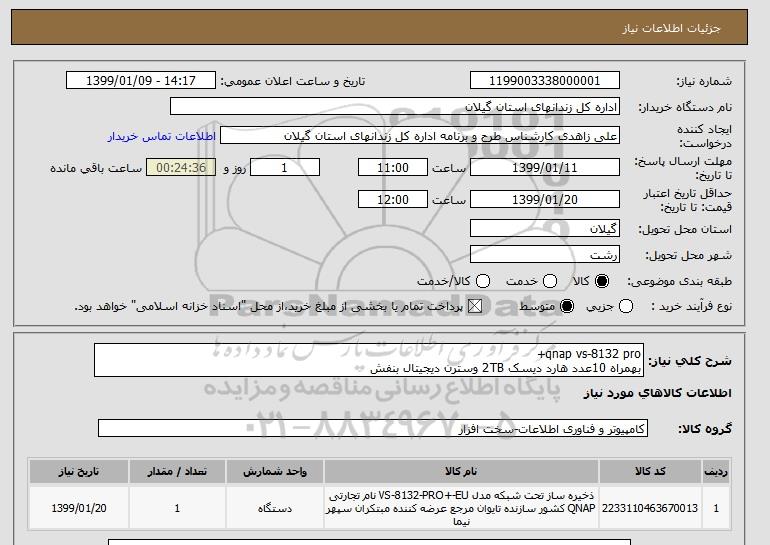Viewport: 770px width, 545px height.
Task: Click the delivery city field رشت
Action: click(x=545, y=255)
